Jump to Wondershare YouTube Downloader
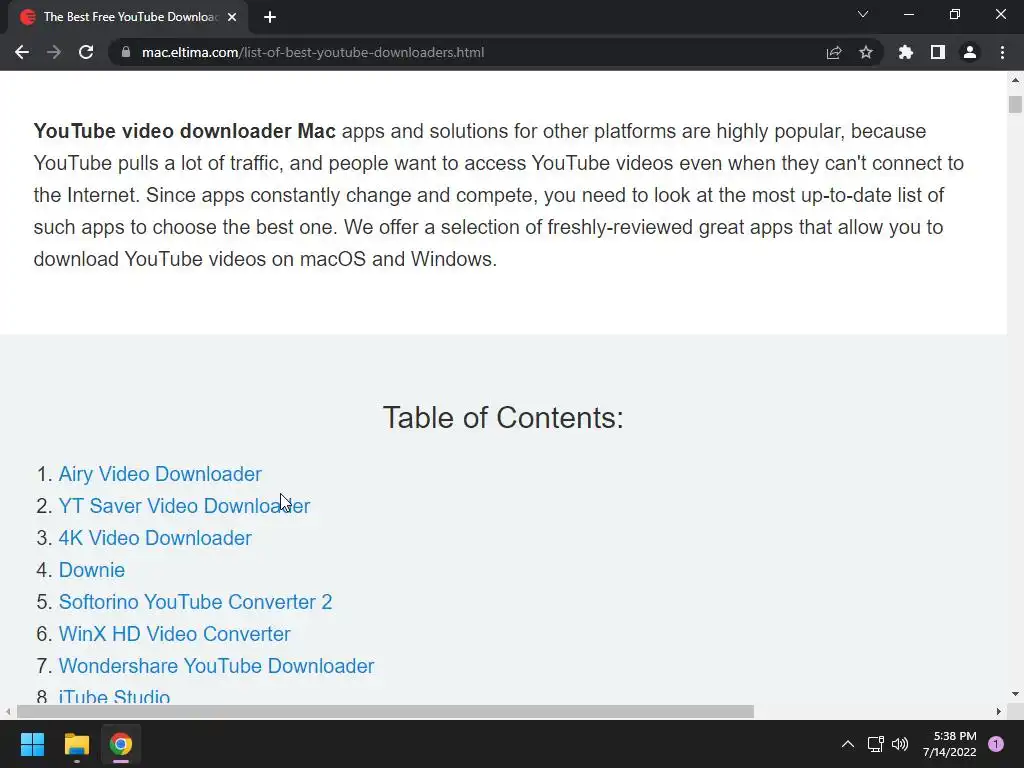 tap(216, 666)
